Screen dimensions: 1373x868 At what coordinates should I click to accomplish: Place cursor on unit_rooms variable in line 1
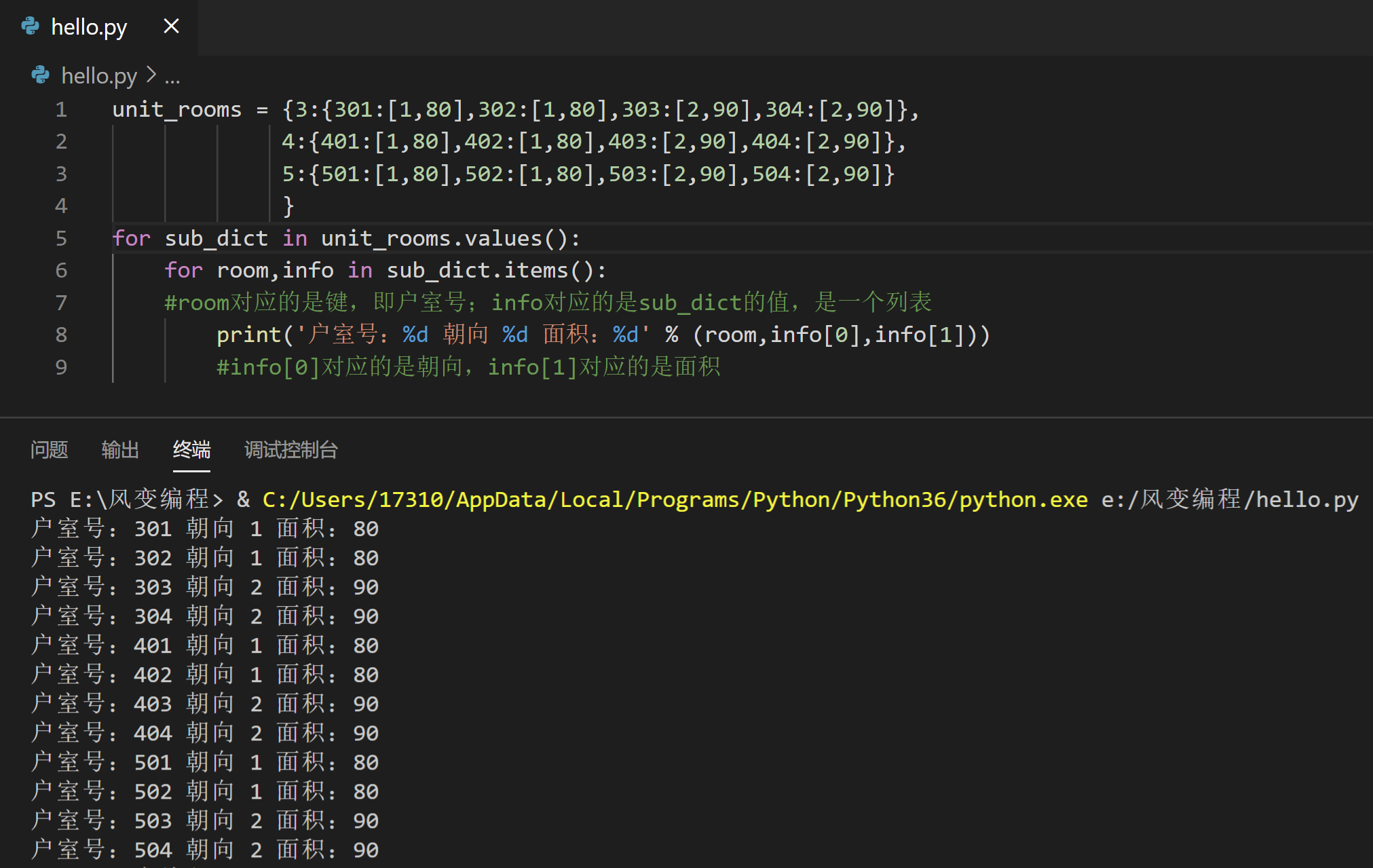(177, 109)
